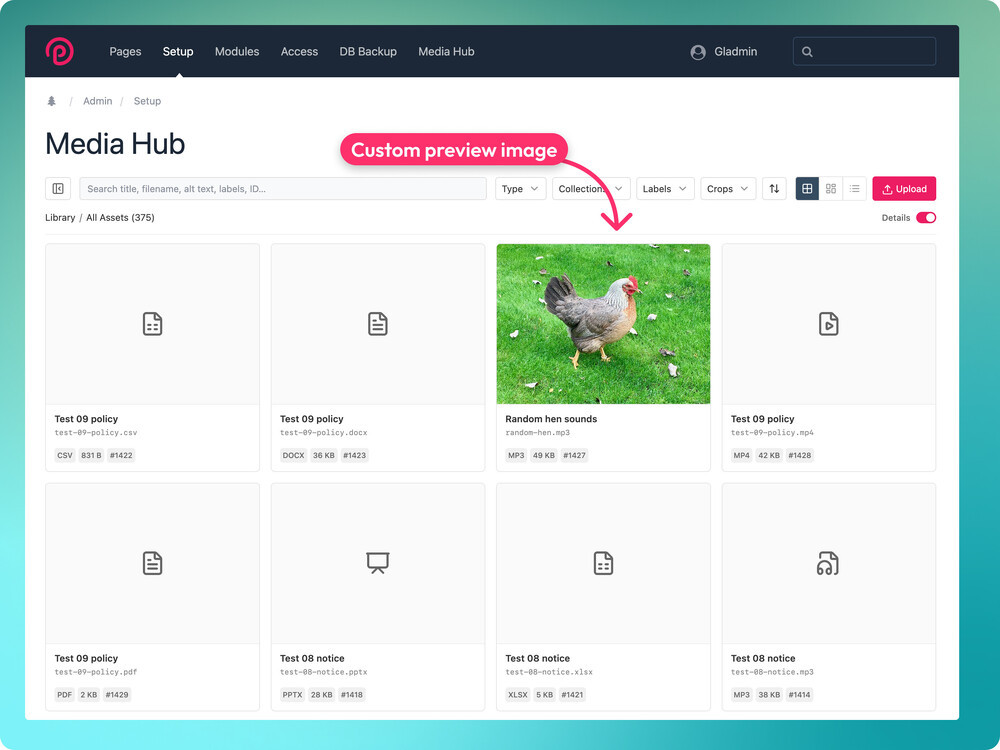This screenshot has height=750, width=1000.
Task: Click the Upload button
Action: pyautogui.click(x=904, y=189)
